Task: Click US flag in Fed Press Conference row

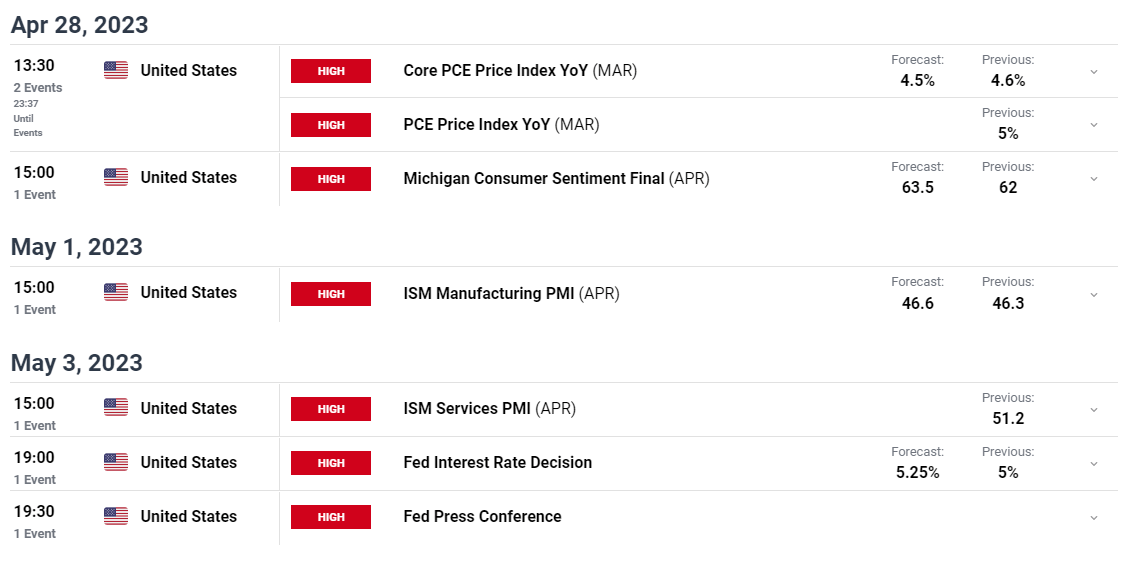Action: point(116,516)
